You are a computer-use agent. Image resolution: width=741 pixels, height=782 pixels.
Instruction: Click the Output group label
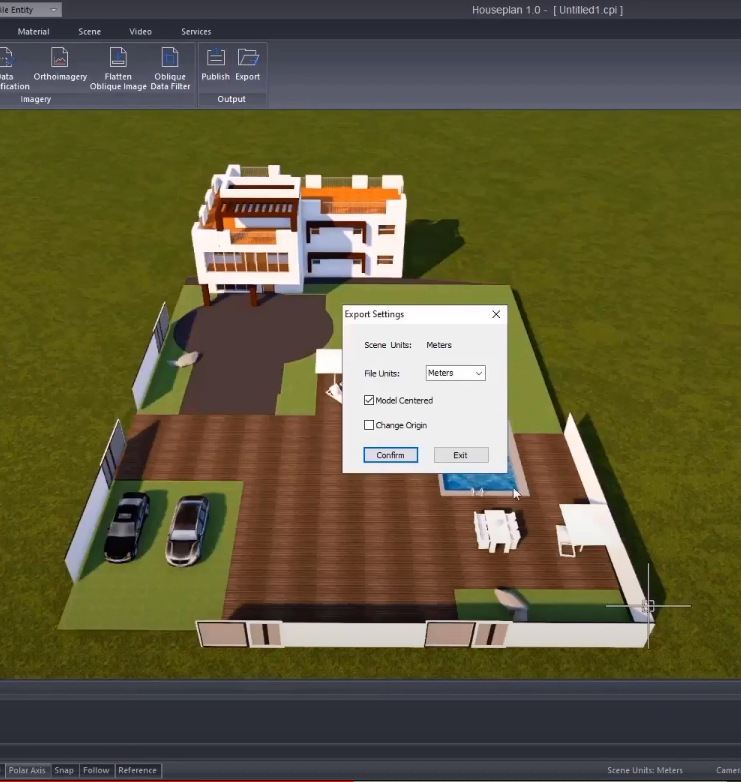231,99
